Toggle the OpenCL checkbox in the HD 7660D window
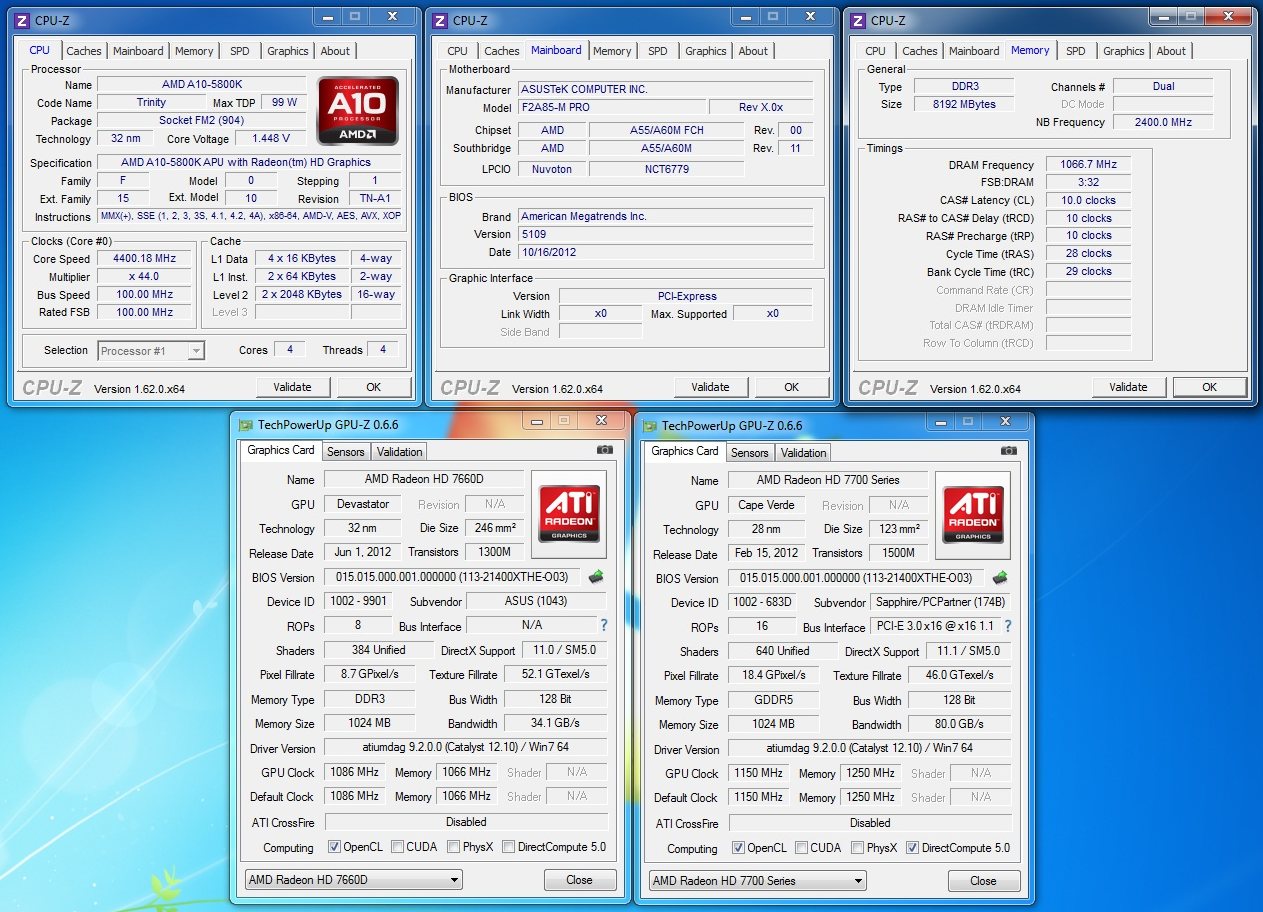The height and width of the screenshot is (912, 1263). point(334,847)
